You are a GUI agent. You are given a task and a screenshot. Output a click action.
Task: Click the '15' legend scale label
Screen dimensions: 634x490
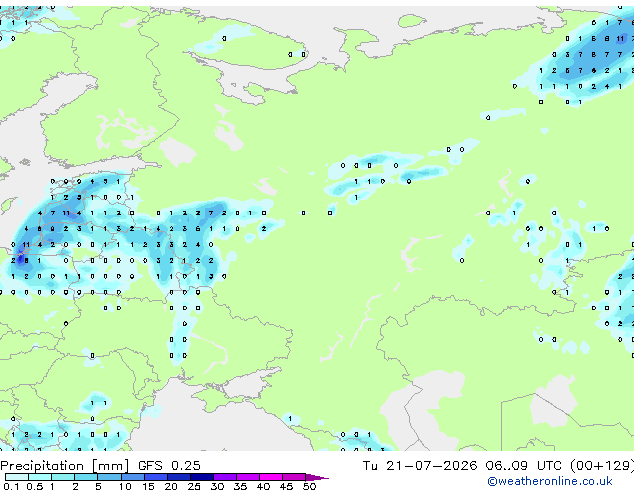(148, 486)
